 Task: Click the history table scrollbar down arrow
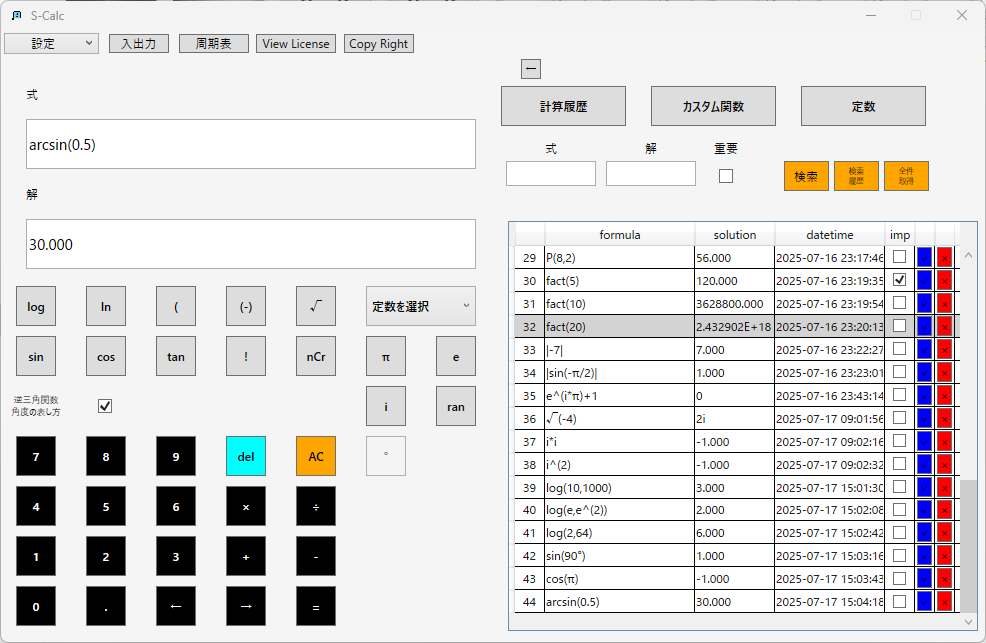point(968,622)
